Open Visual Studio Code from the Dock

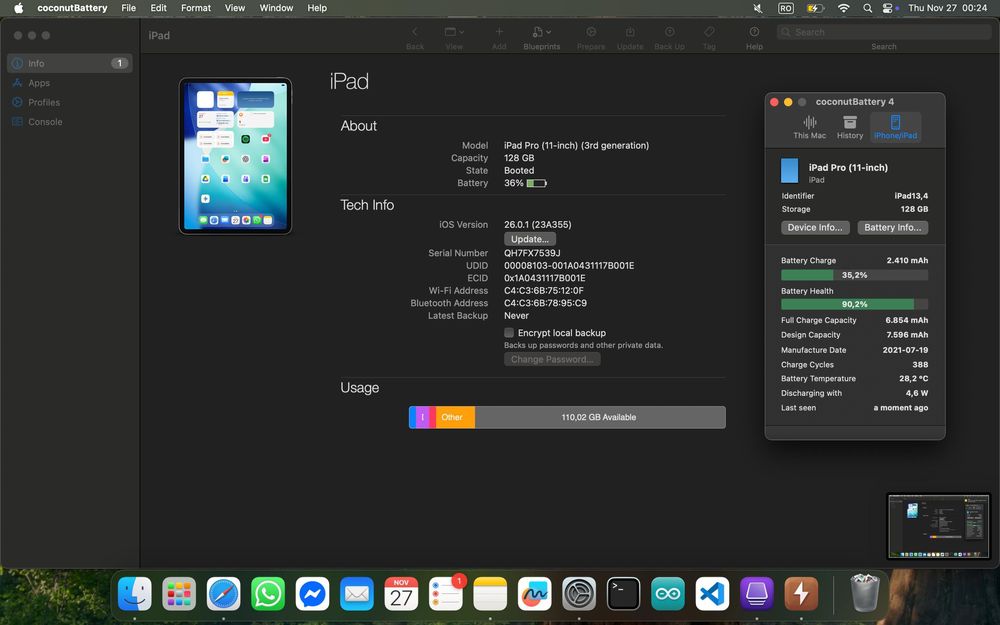(712, 594)
